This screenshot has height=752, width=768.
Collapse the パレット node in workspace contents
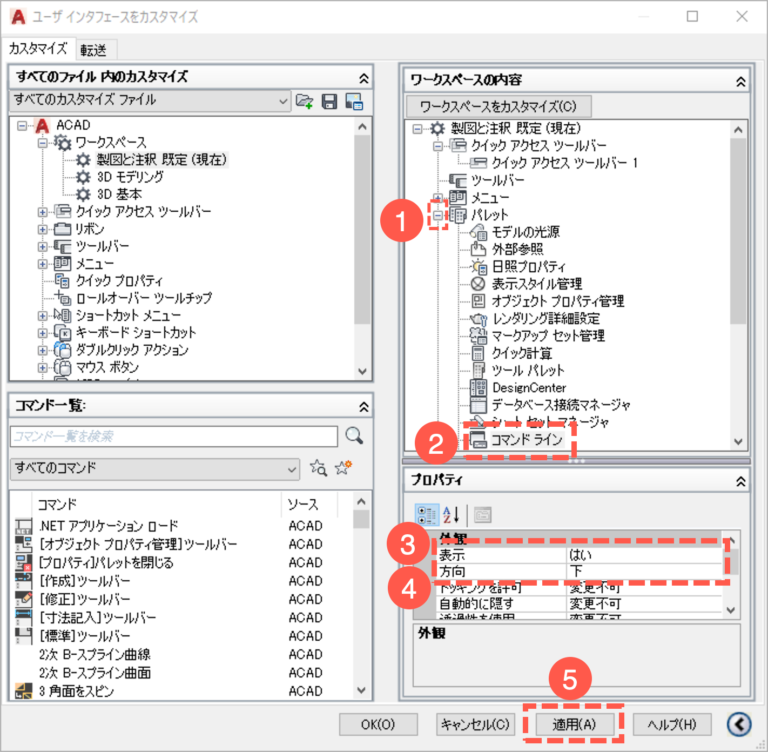pyautogui.click(x=438, y=215)
